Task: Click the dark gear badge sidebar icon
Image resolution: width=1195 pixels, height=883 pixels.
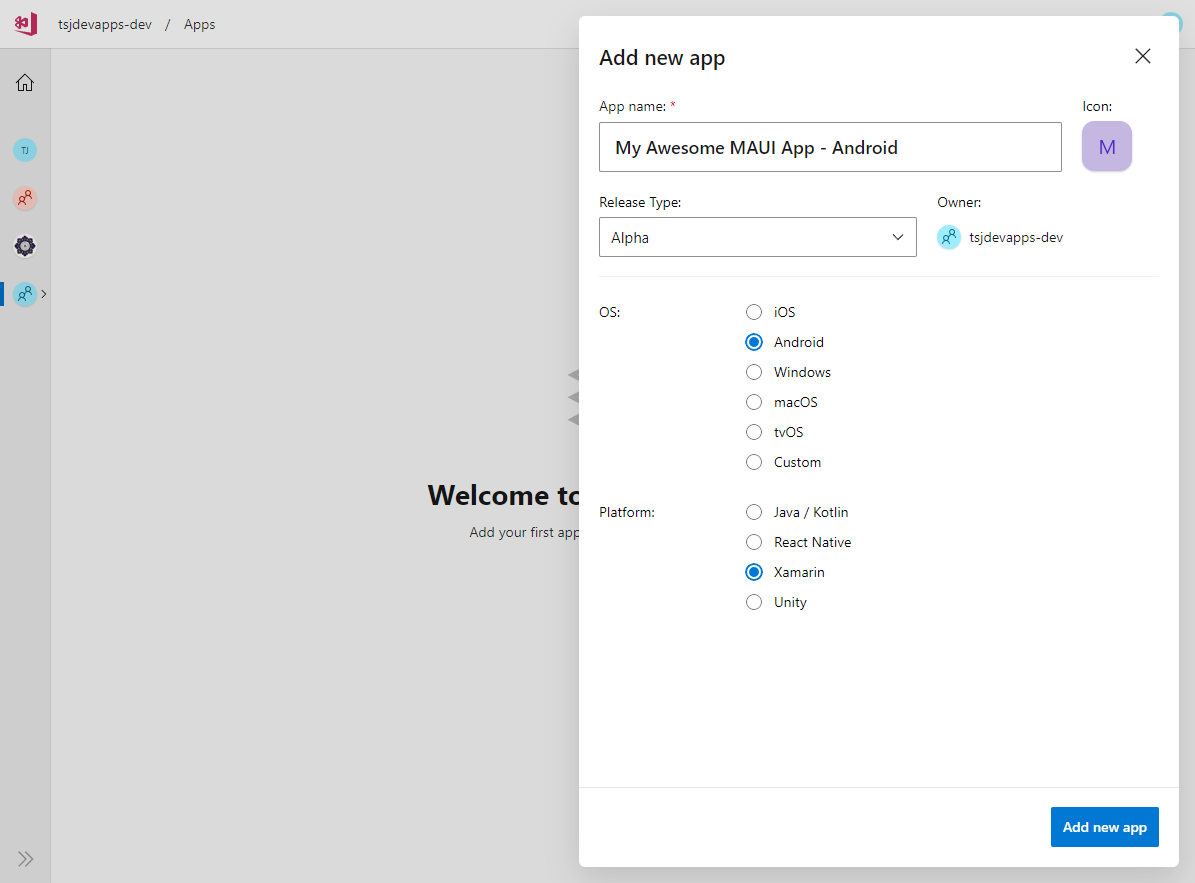Action: click(x=25, y=246)
